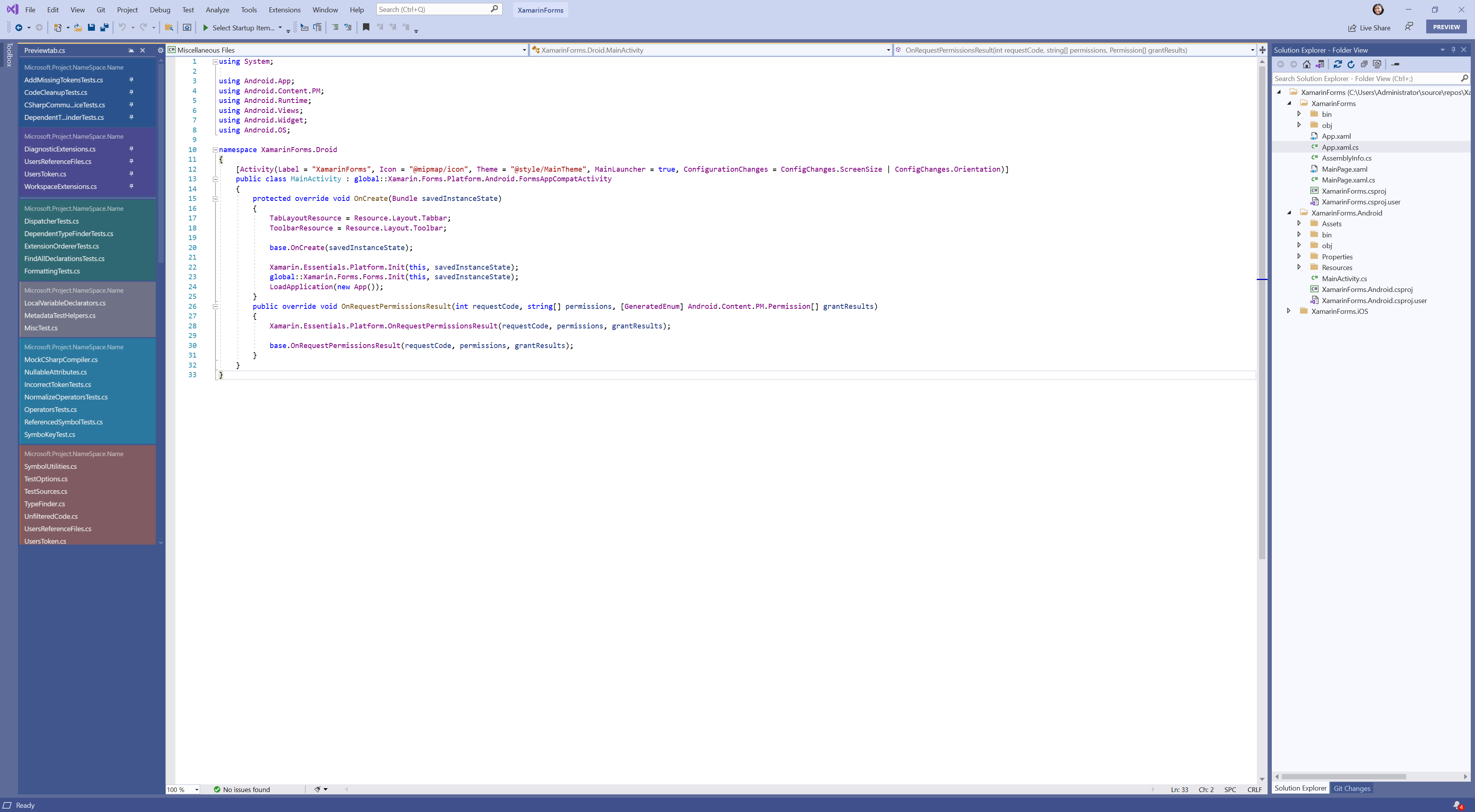Open the Select Startup Item dropdown

(280, 28)
